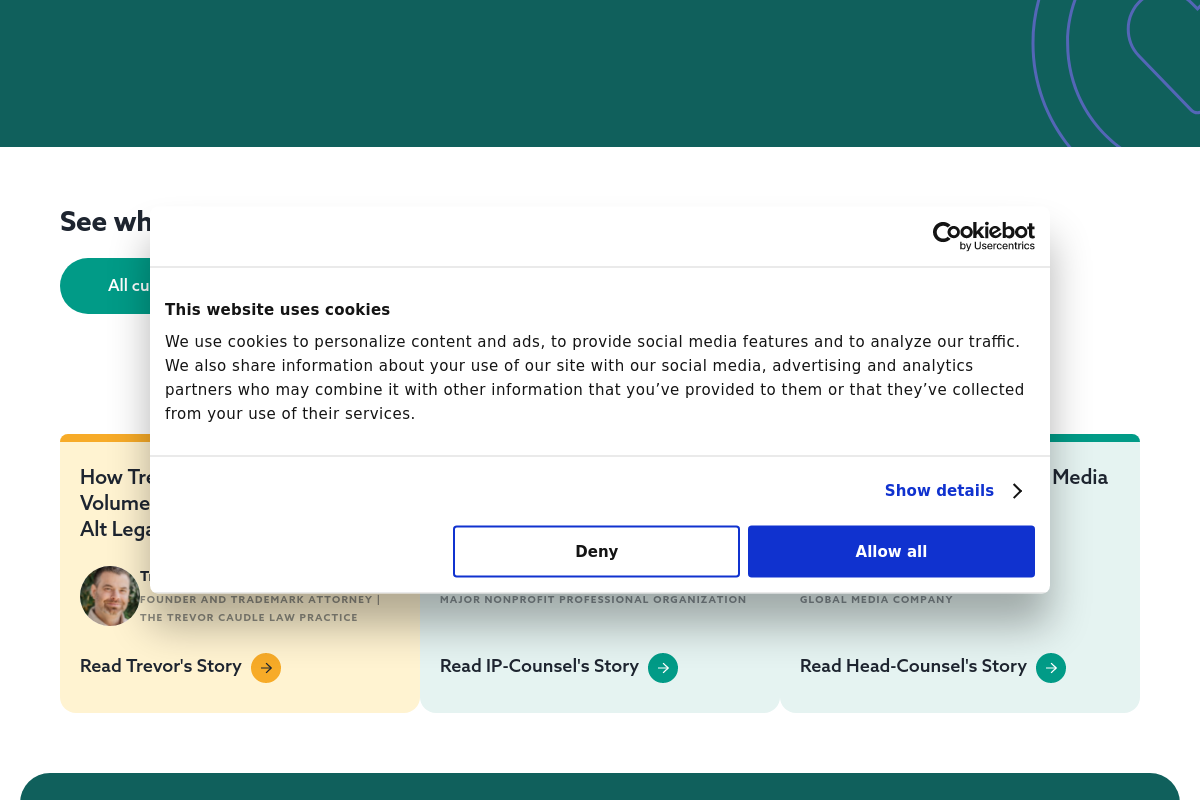Click orange arrow icon beside Read Trevor's Story
Screen dimensions: 1200x800
(x=266, y=668)
